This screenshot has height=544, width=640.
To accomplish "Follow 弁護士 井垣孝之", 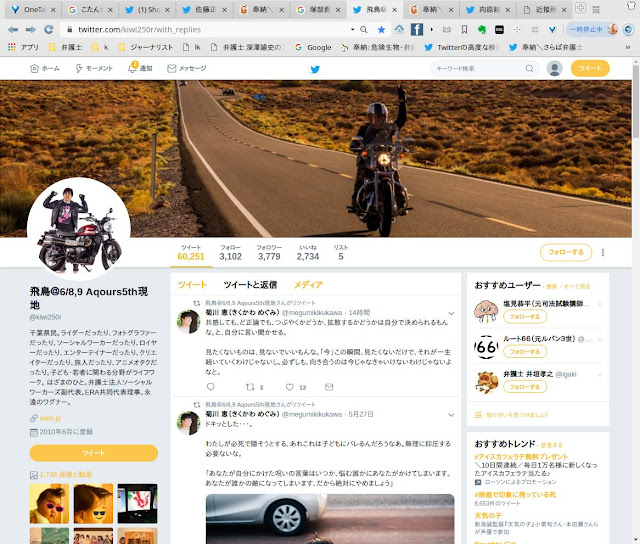I will (x=525, y=387).
